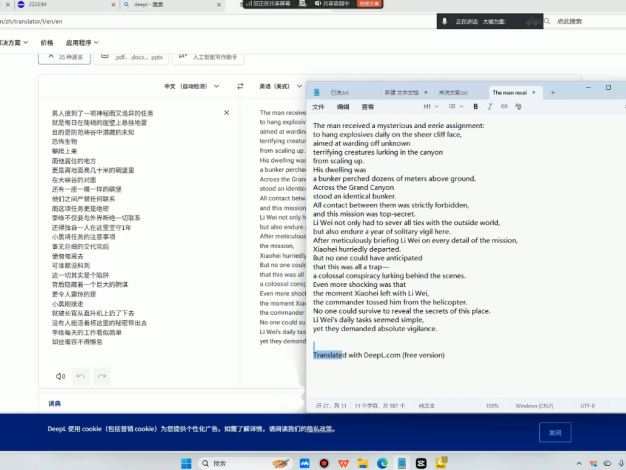Select the 35 种语言 translate text tab
The height and width of the screenshot is (470, 626).
click(x=65, y=57)
